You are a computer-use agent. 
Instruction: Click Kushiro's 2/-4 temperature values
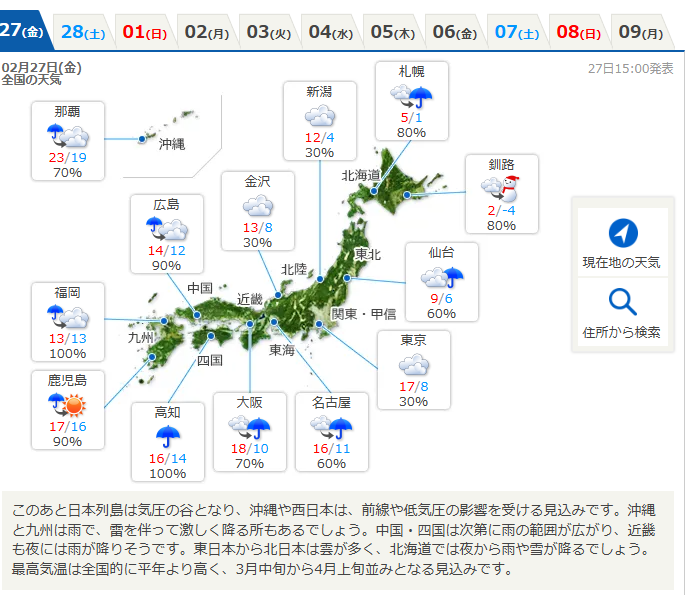point(501,210)
